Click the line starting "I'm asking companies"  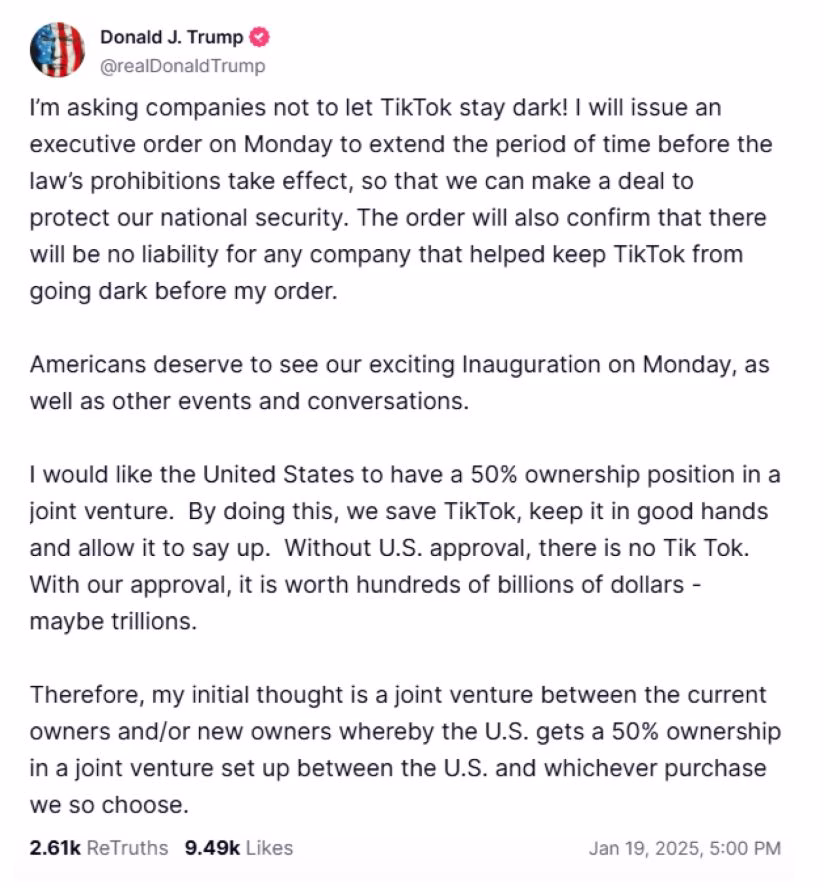(375, 107)
